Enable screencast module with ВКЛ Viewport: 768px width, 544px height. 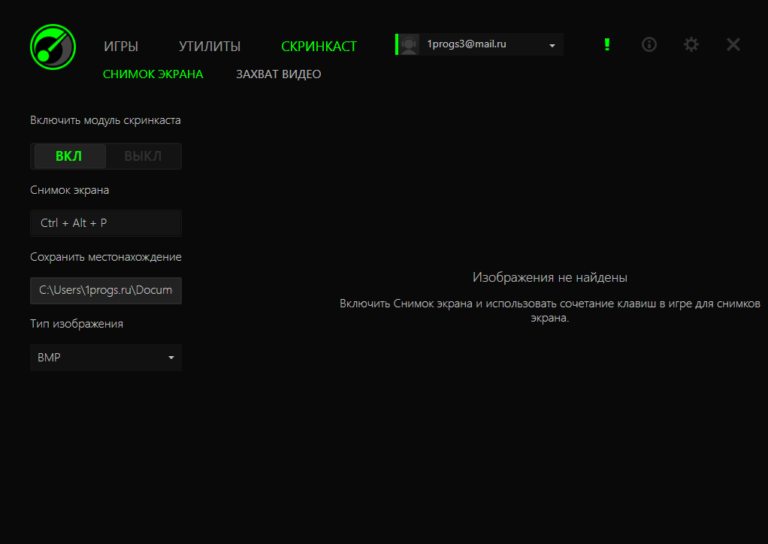[x=69, y=157]
